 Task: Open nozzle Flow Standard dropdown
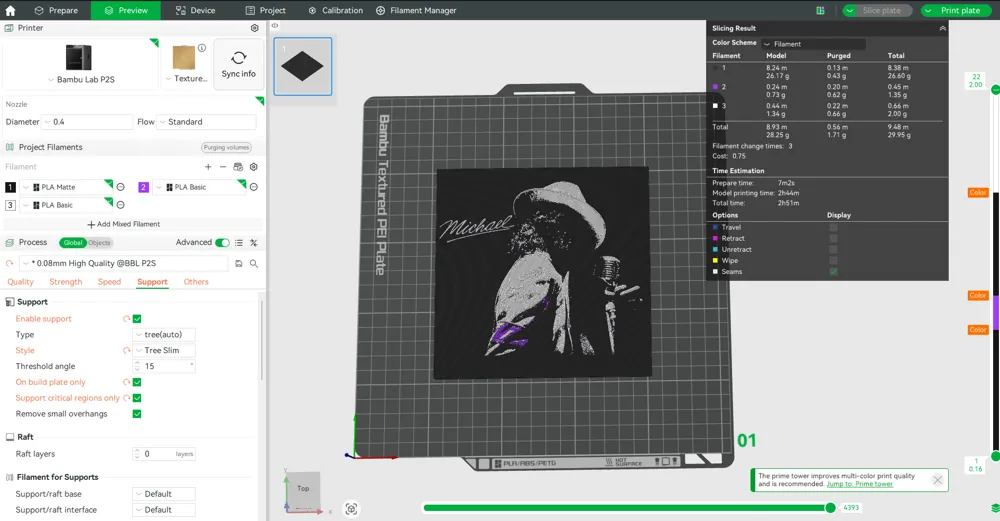click(x=207, y=122)
